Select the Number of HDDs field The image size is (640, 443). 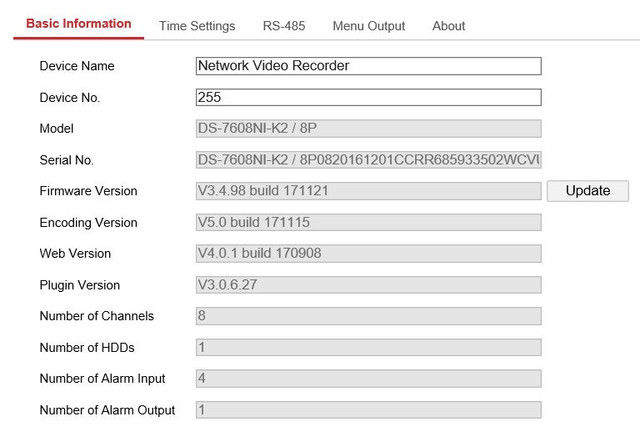coord(368,348)
